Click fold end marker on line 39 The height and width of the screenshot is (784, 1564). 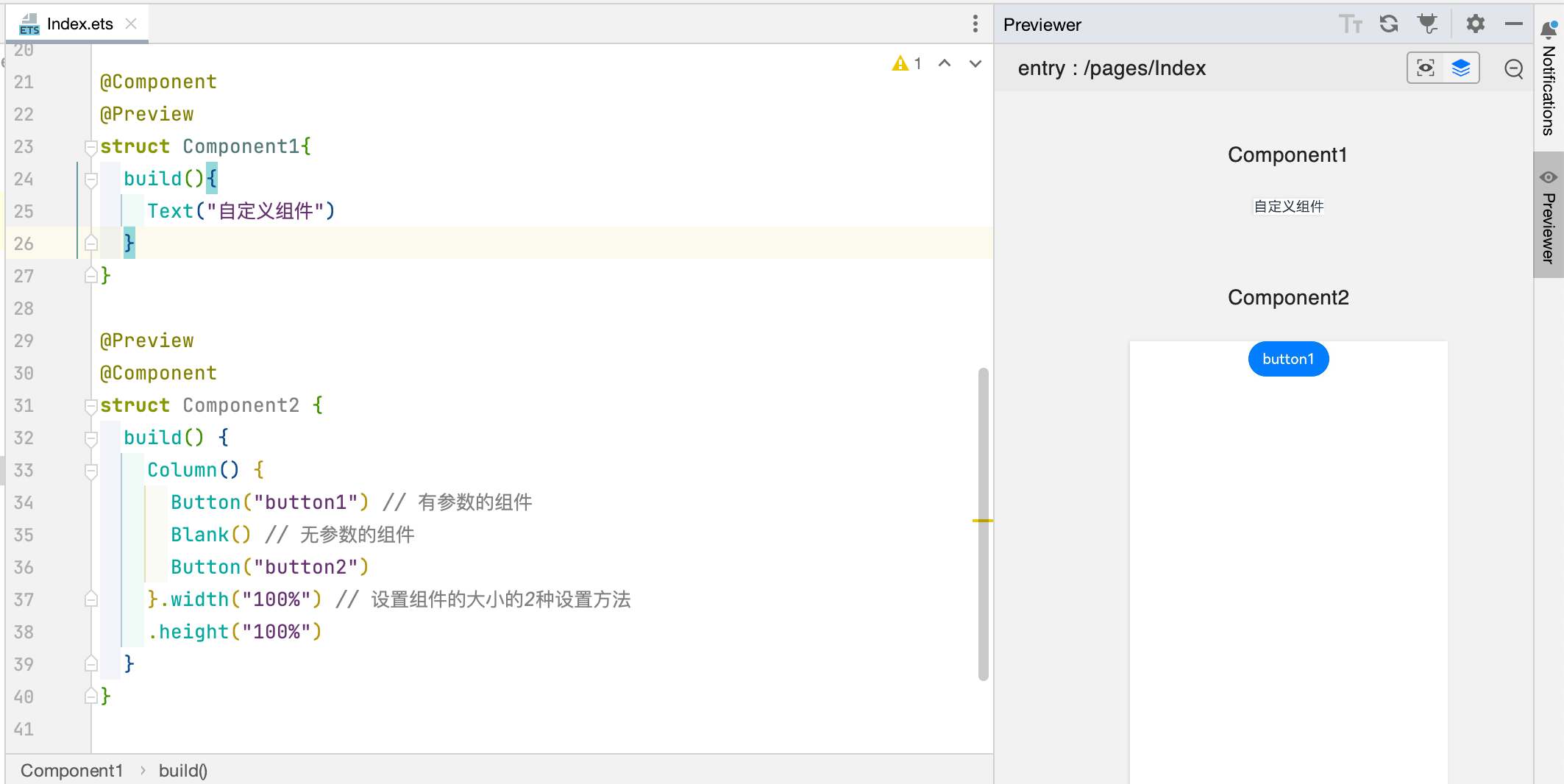tap(91, 664)
